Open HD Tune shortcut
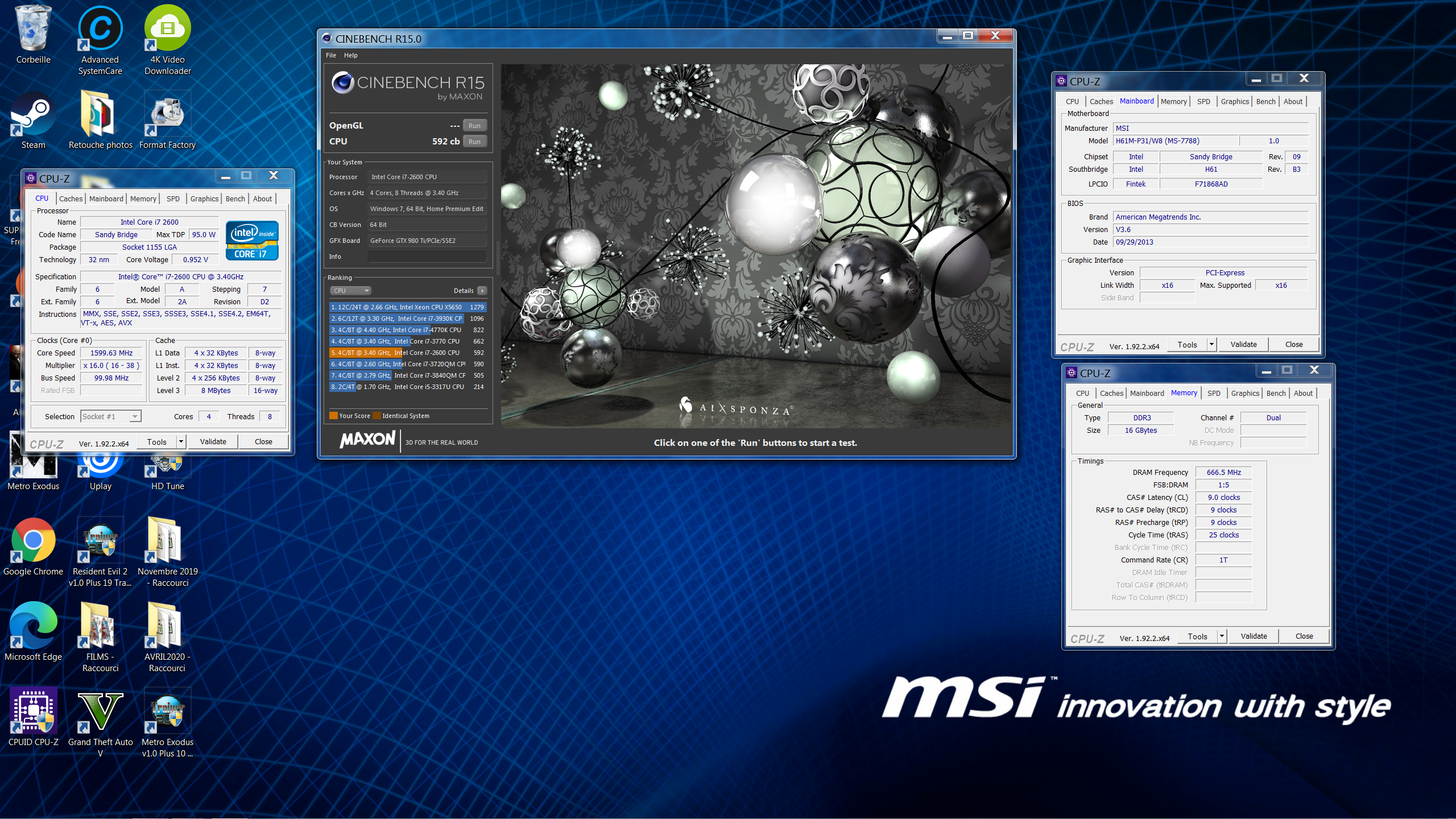Screen dimensions: 1456x819 [167, 469]
